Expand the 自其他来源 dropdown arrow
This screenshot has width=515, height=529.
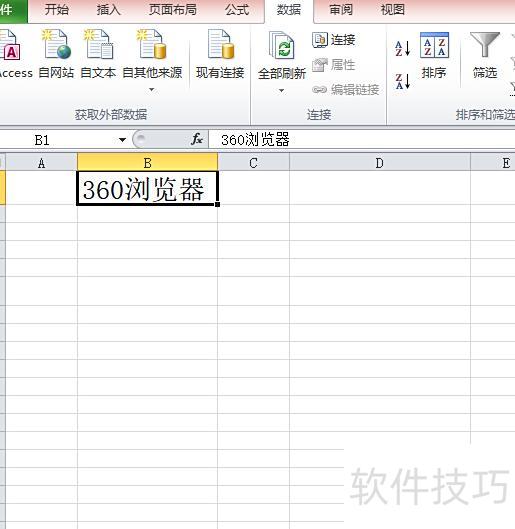[x=152, y=90]
